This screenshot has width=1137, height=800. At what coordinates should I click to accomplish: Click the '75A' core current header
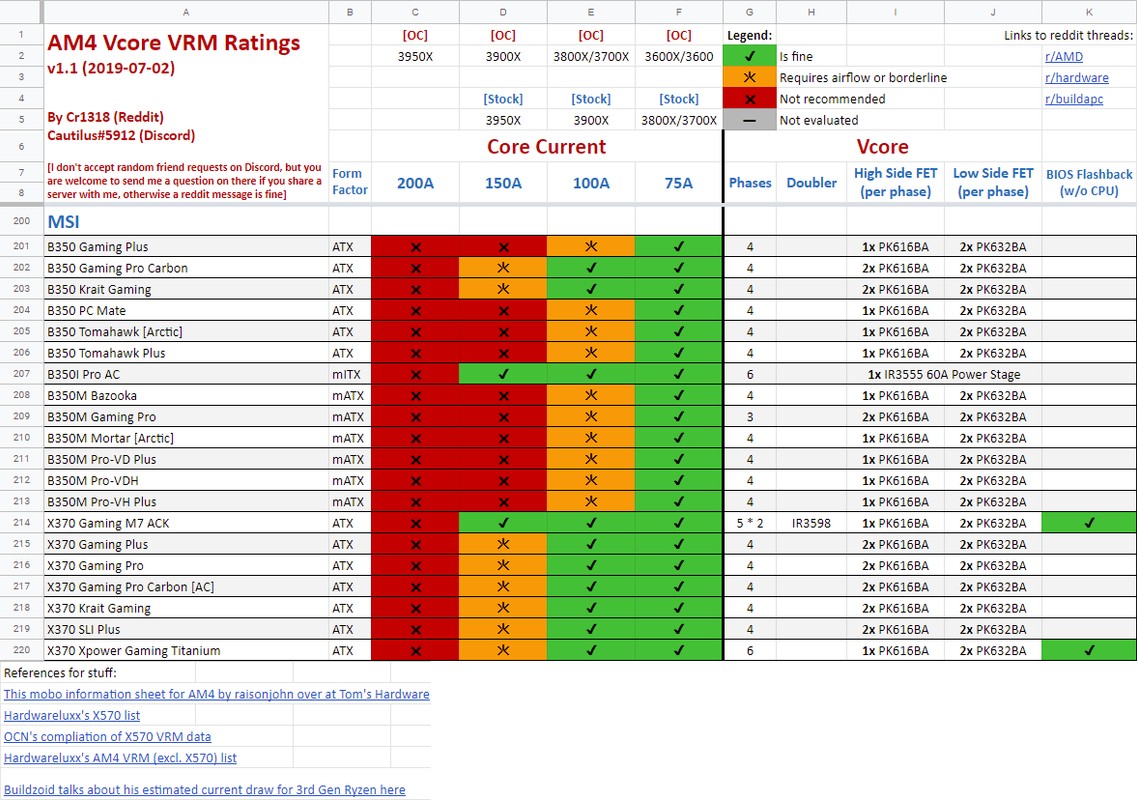[x=679, y=183]
